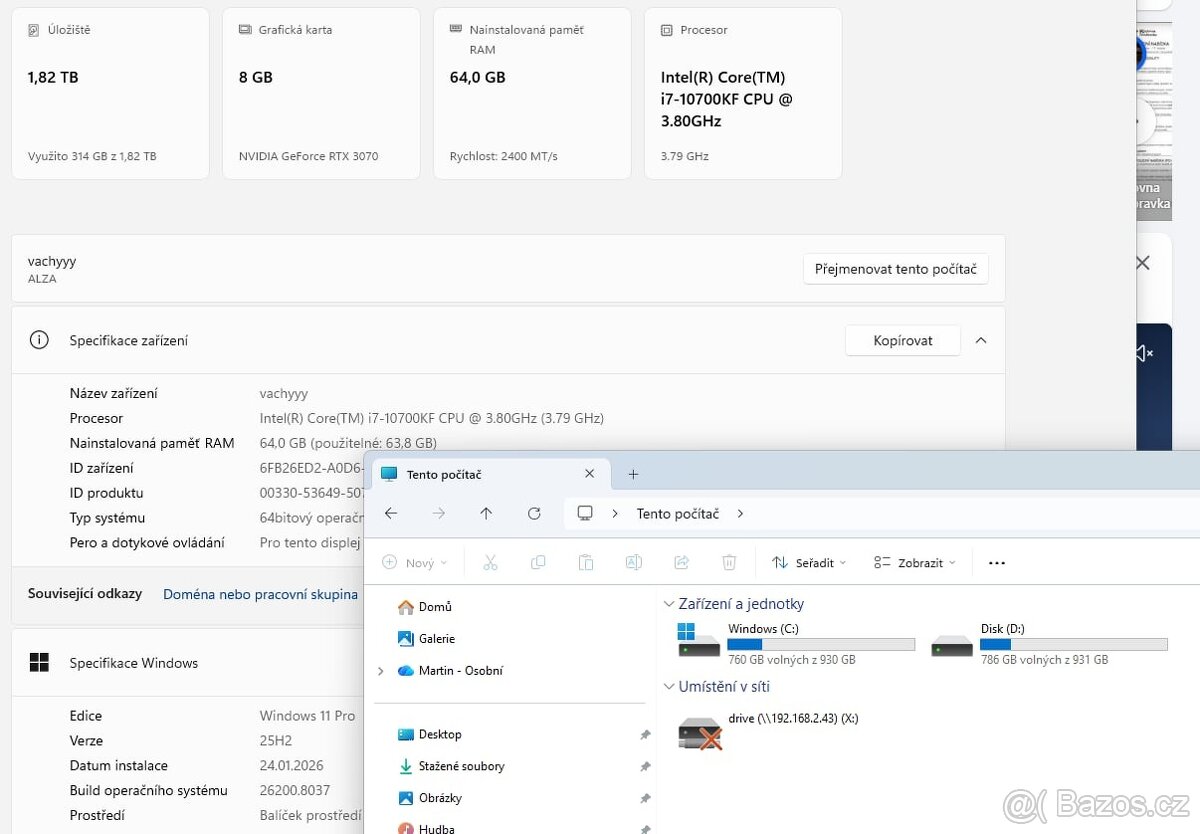The image size is (1200, 834).
Task: Click the muted speaker icon on the right
Action: tap(1144, 353)
